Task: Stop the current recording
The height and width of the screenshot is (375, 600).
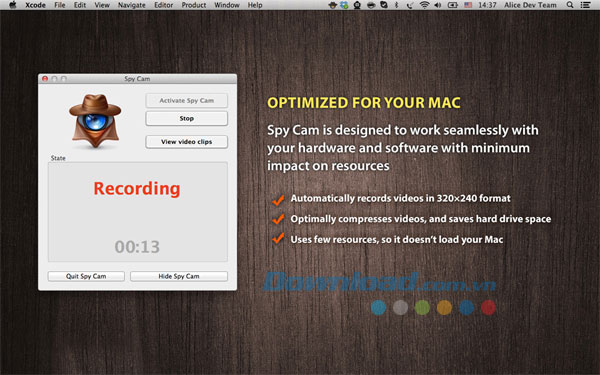Action: point(186,119)
